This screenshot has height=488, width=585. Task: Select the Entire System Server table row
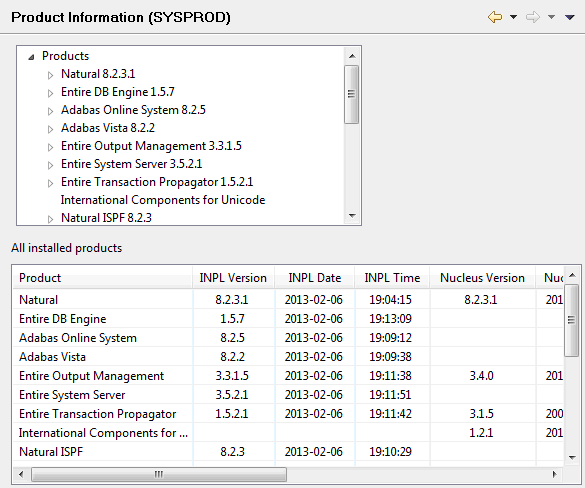(x=288, y=395)
